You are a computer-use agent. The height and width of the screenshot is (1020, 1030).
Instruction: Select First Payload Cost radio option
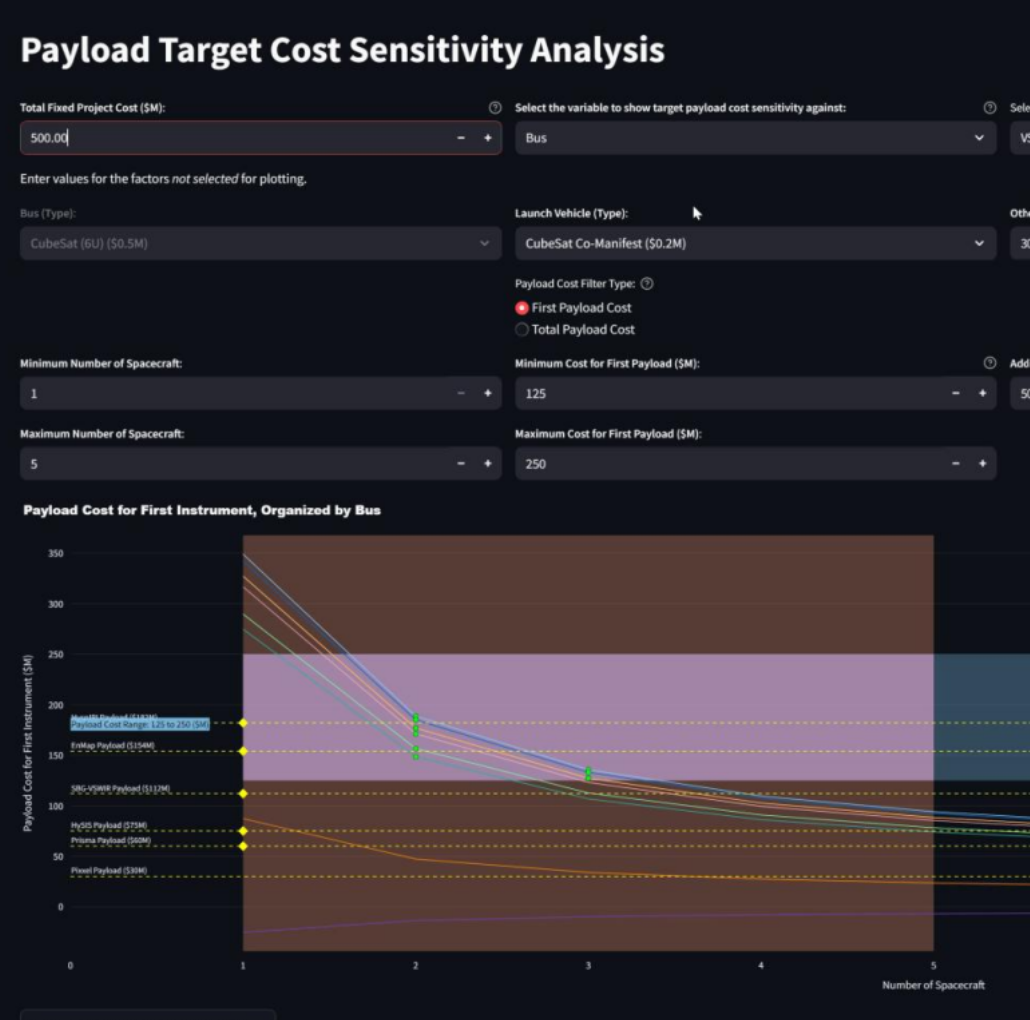(522, 308)
